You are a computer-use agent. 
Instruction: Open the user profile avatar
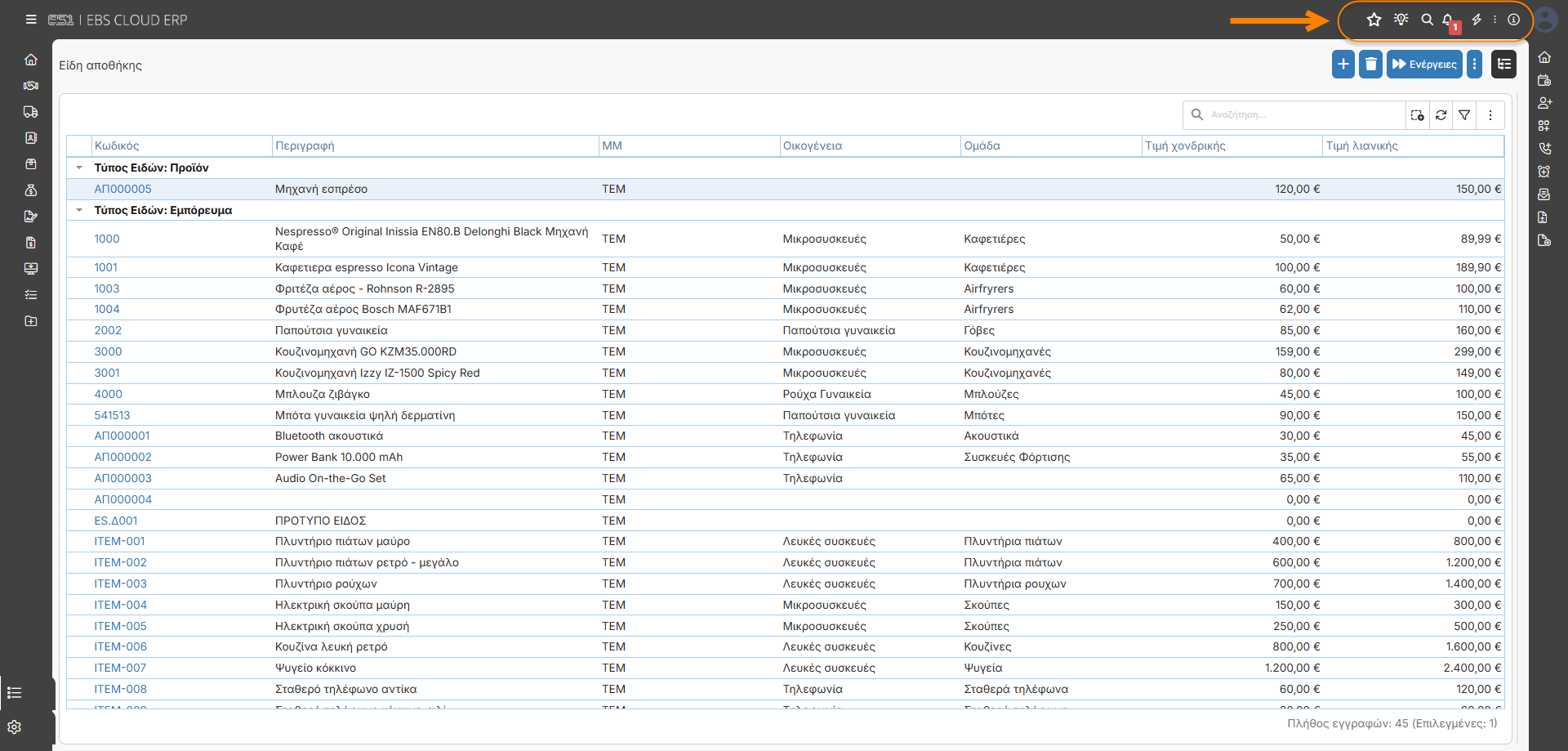1546,20
